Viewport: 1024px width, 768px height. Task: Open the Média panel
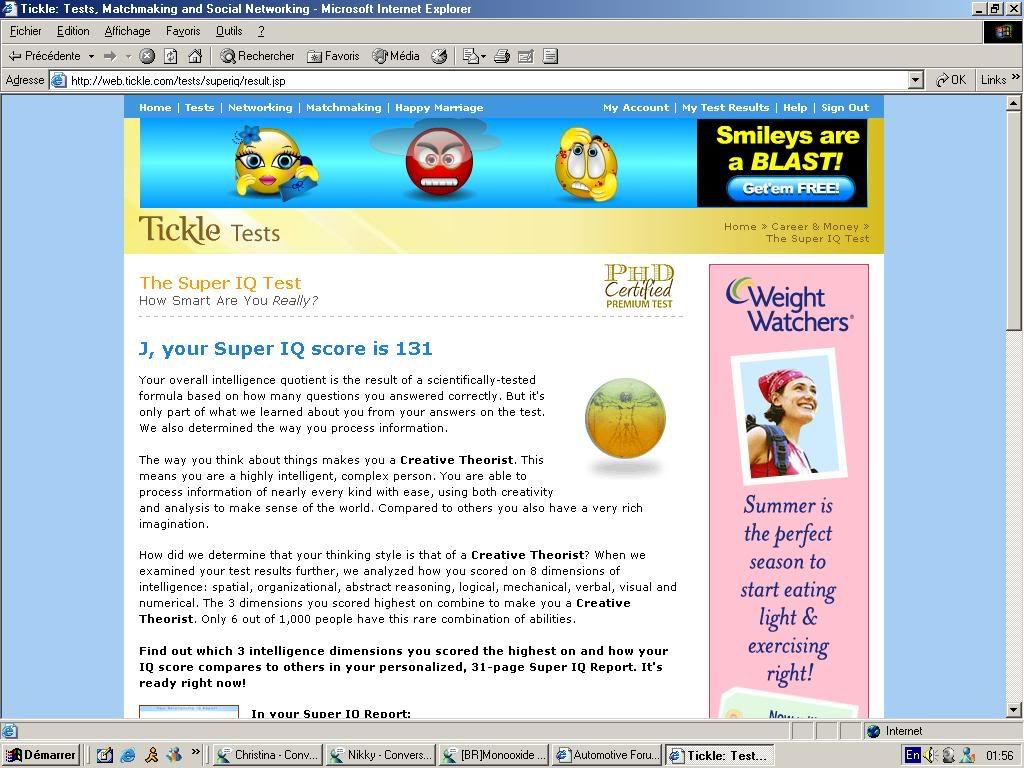396,56
